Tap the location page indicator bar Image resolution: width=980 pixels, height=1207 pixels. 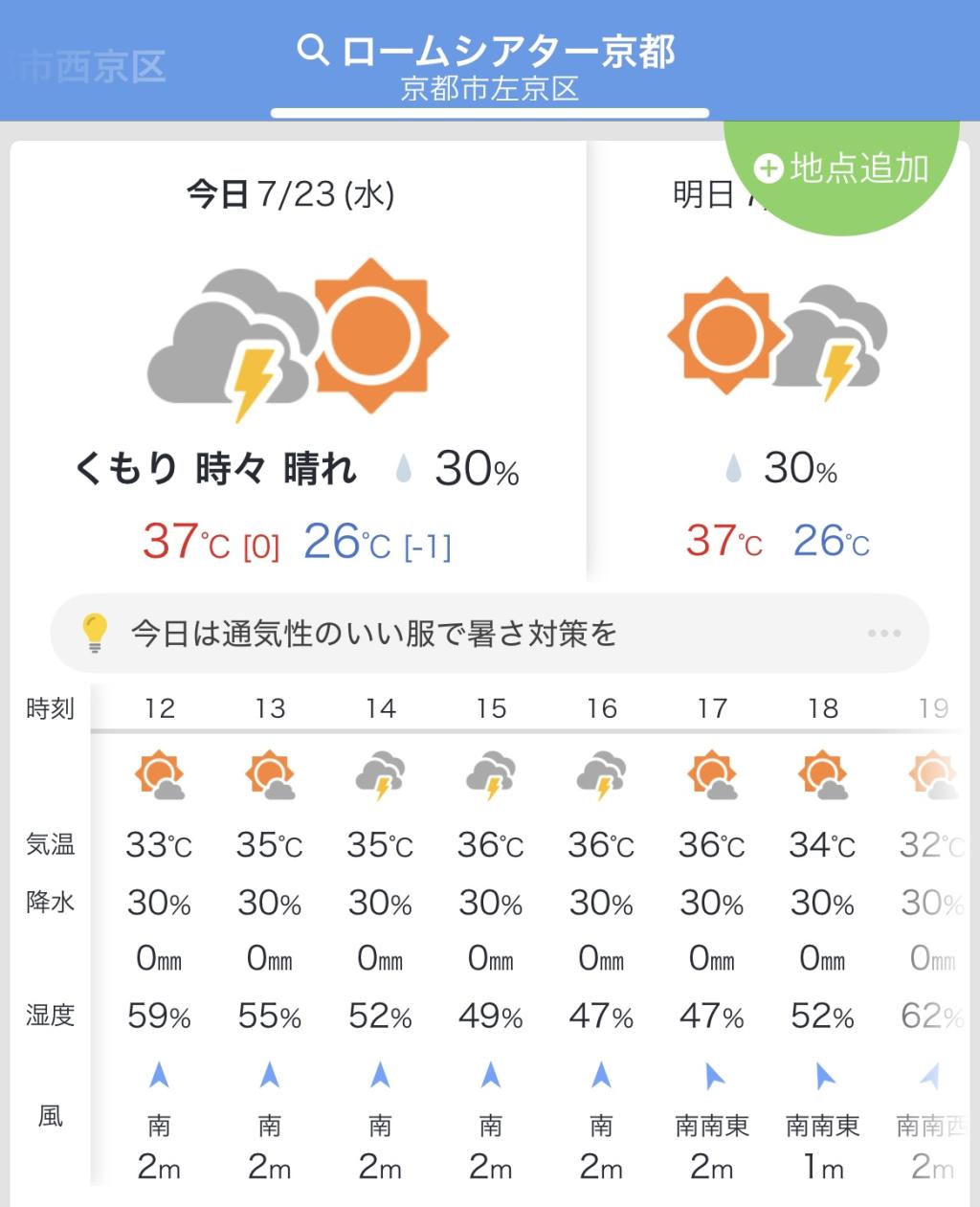[x=489, y=113]
